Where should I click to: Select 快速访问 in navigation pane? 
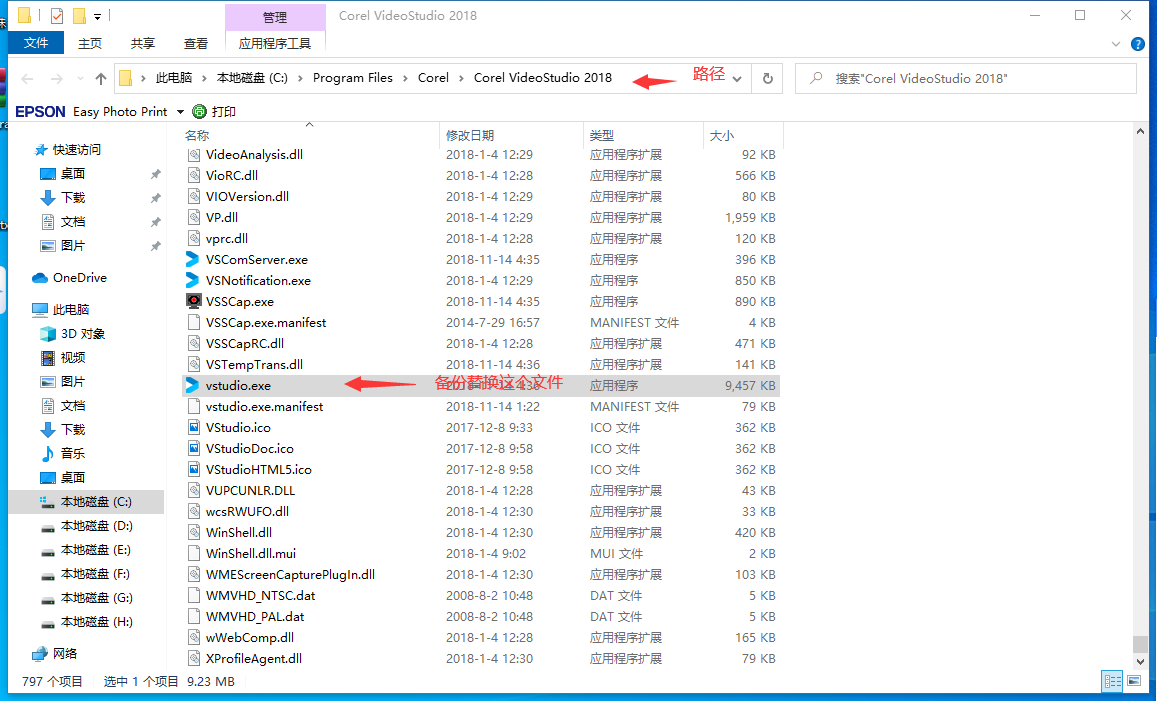click(x=68, y=150)
